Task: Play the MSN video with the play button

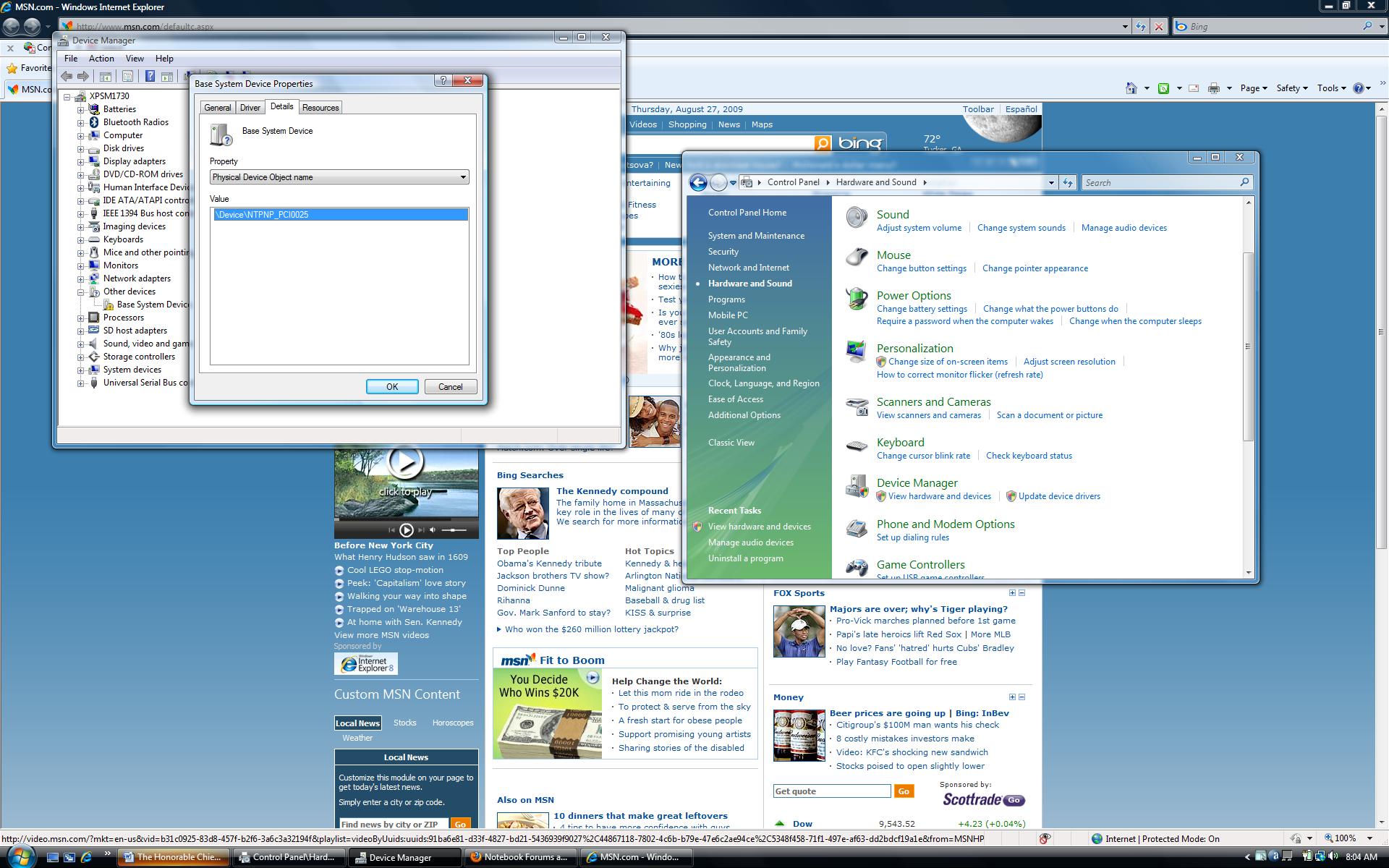Action: coord(405,461)
